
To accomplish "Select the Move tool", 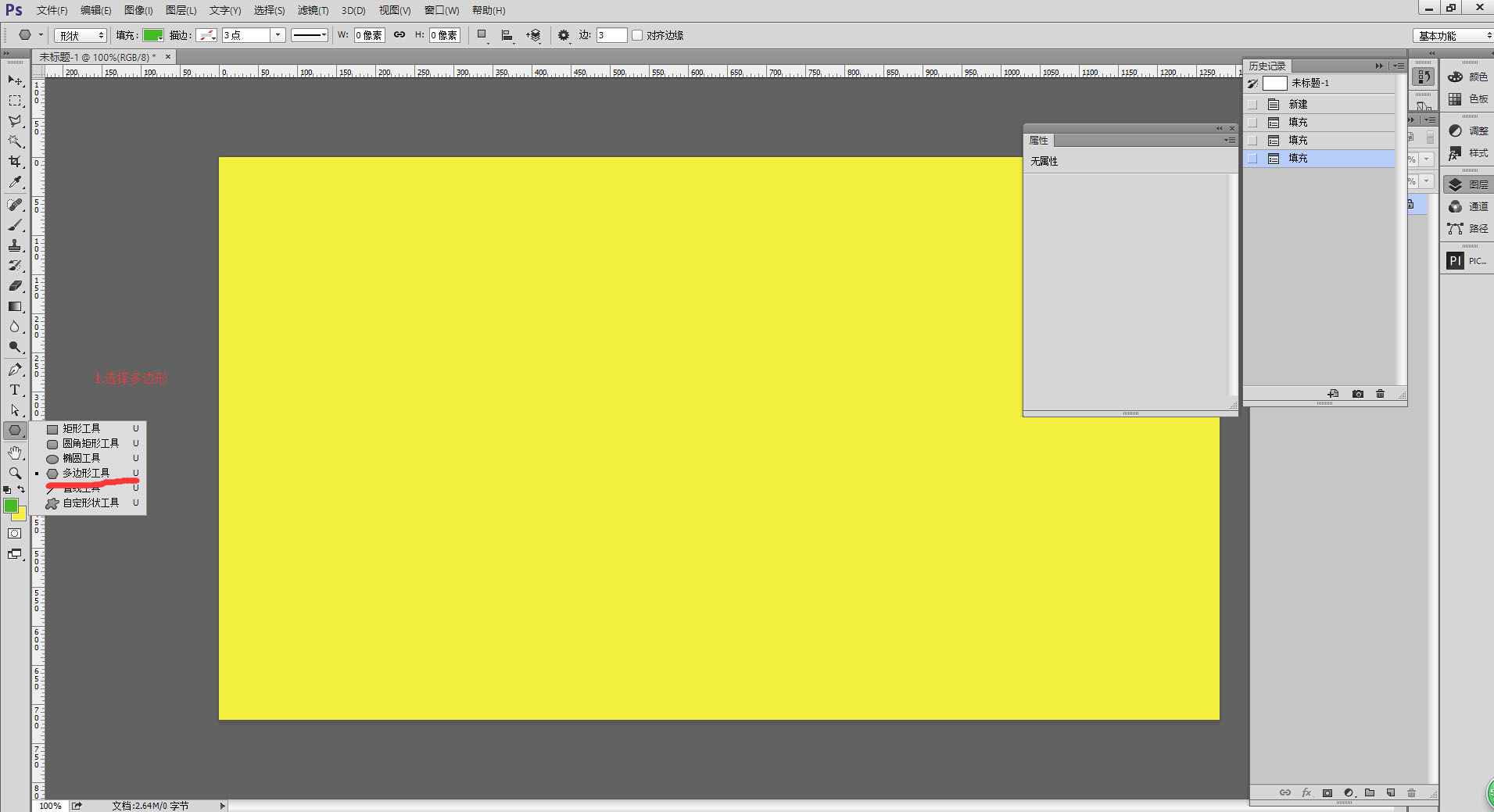I will 15,80.
